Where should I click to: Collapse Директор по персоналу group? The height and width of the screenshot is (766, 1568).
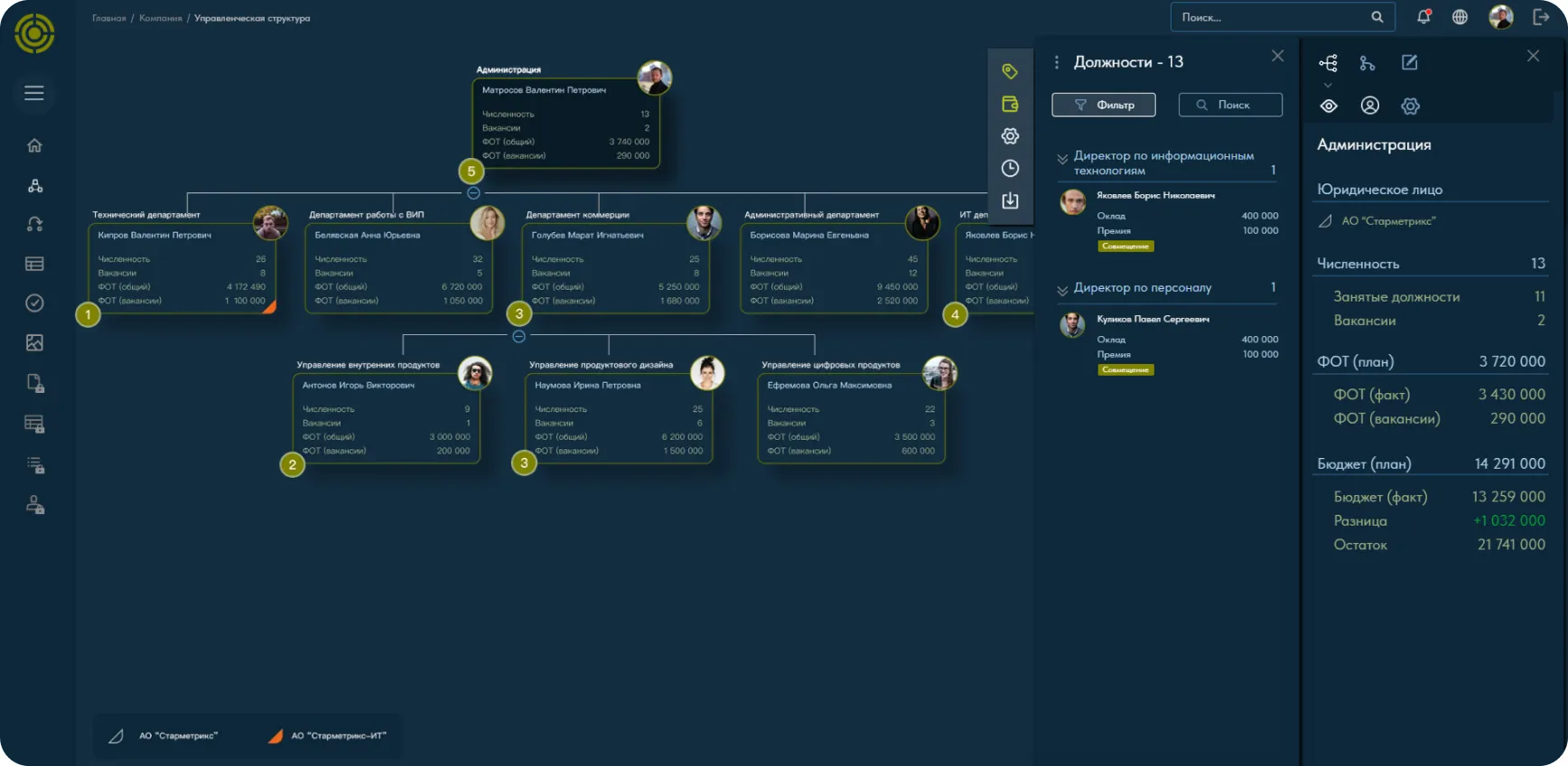coord(1062,291)
